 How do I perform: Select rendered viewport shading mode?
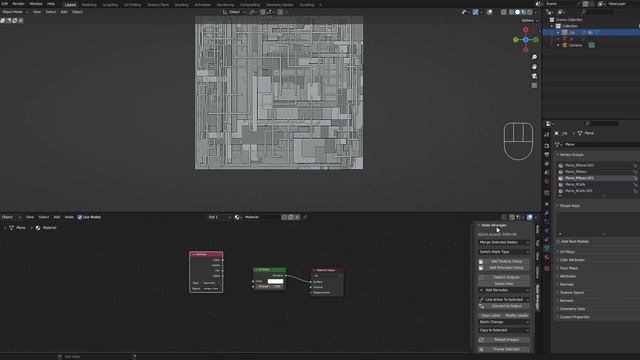pyautogui.click(x=530, y=12)
